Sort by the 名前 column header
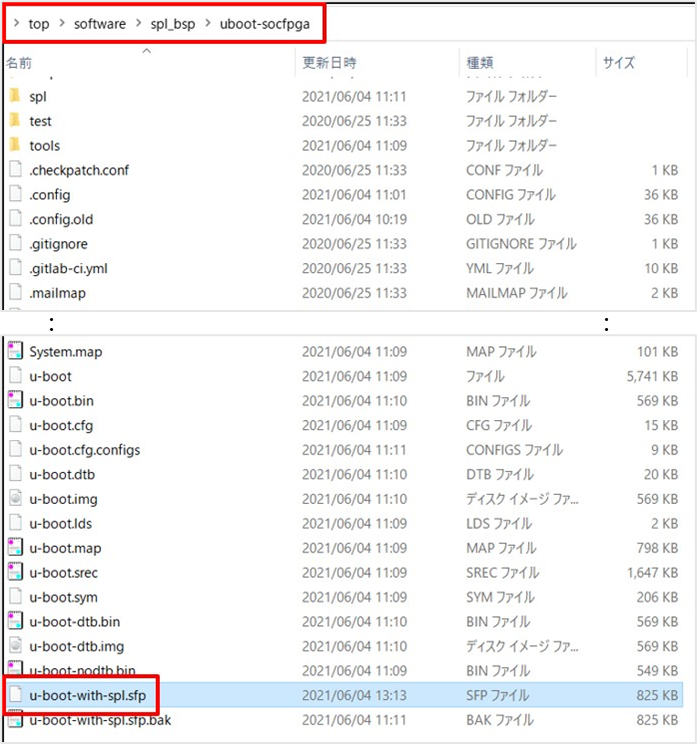The image size is (697, 744). 19,63
